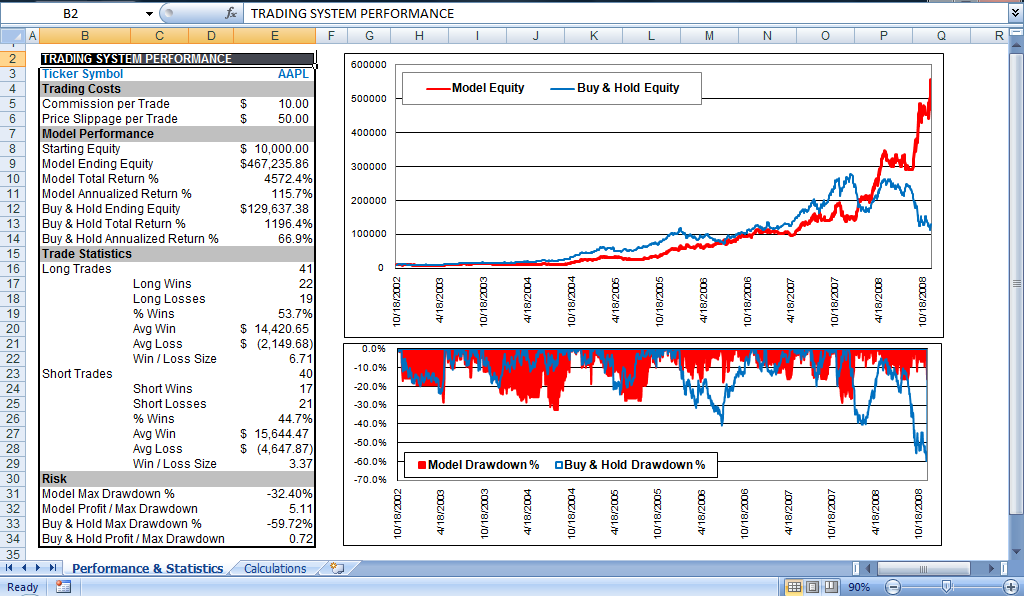Click the next sheet navigation arrow
The image size is (1024, 596).
tap(38, 568)
